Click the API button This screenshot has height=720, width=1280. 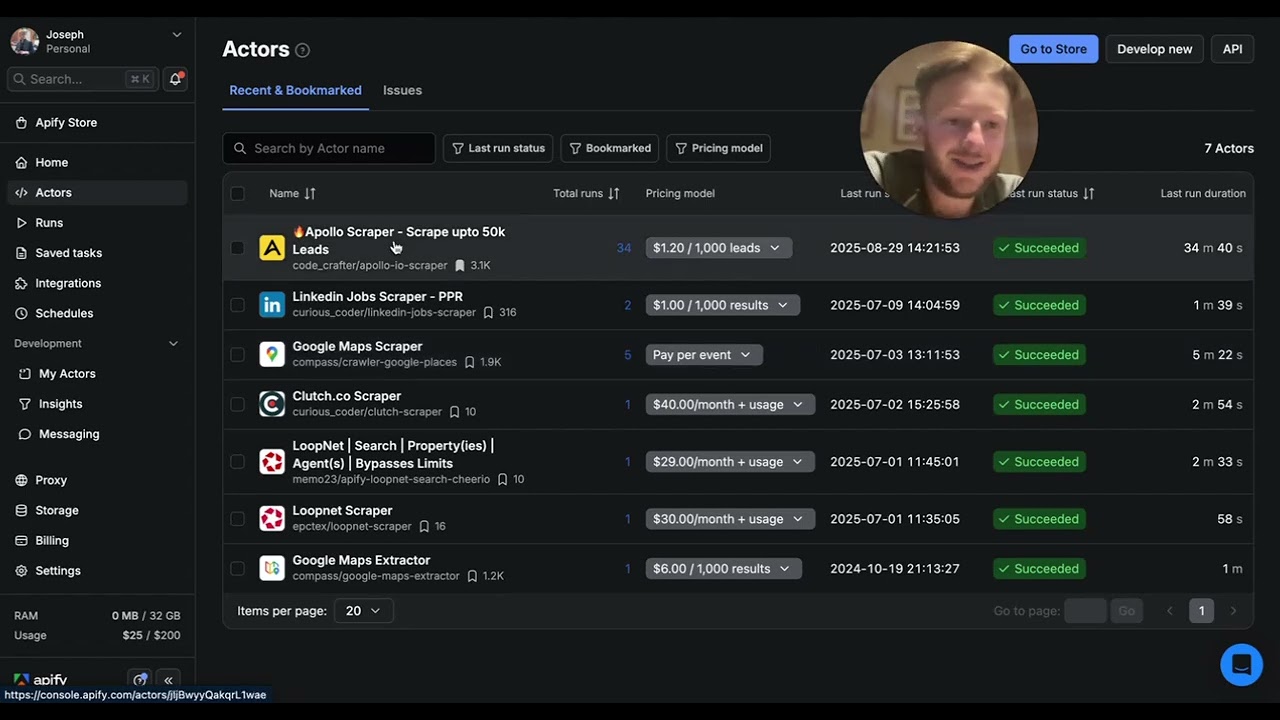pos(1233,49)
